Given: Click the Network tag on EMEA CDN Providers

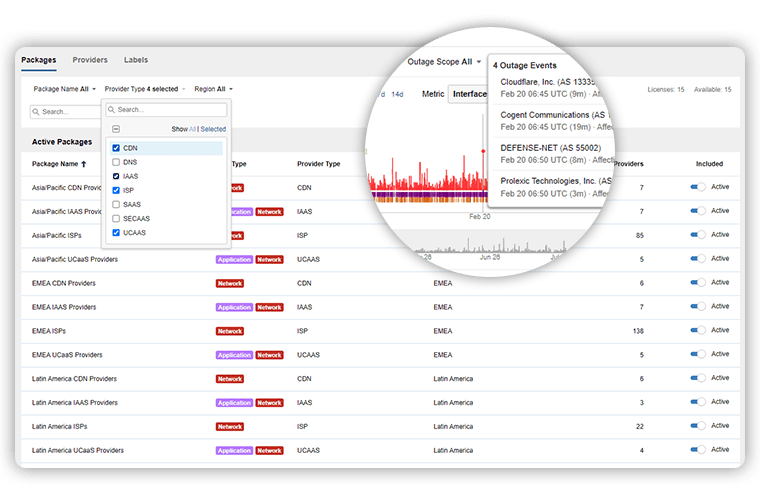Looking at the screenshot, I should 230,283.
